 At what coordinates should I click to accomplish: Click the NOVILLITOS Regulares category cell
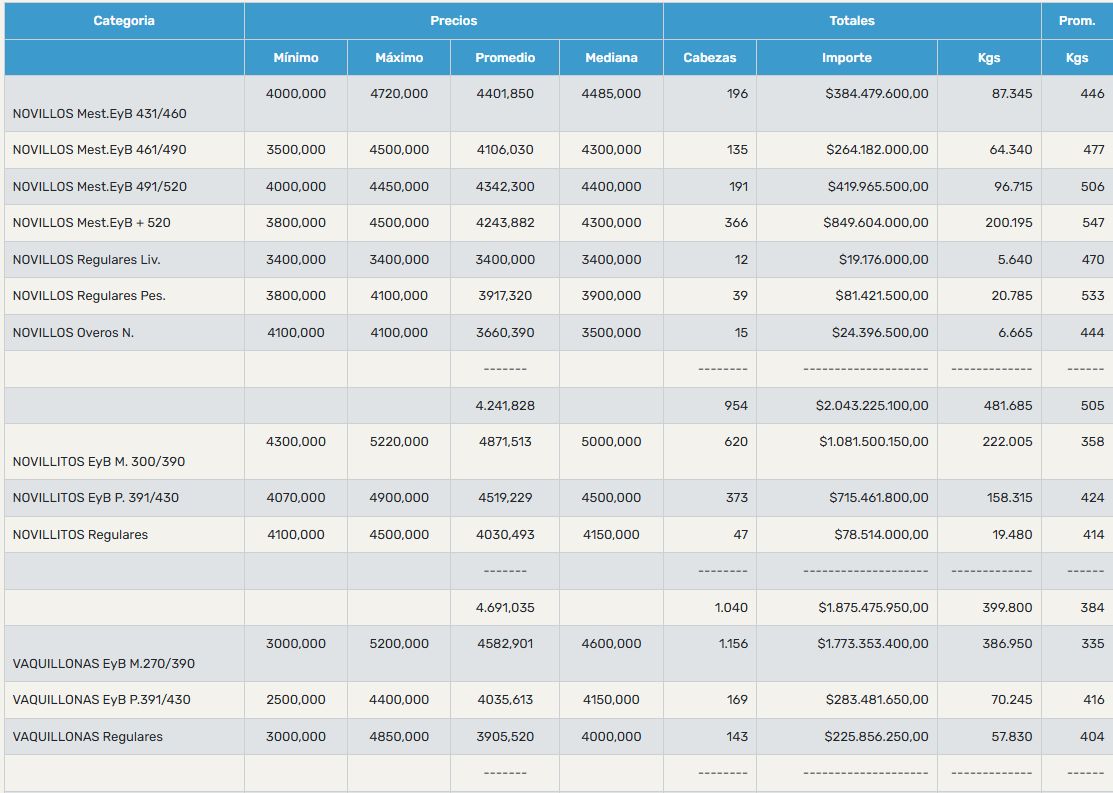coord(124,535)
